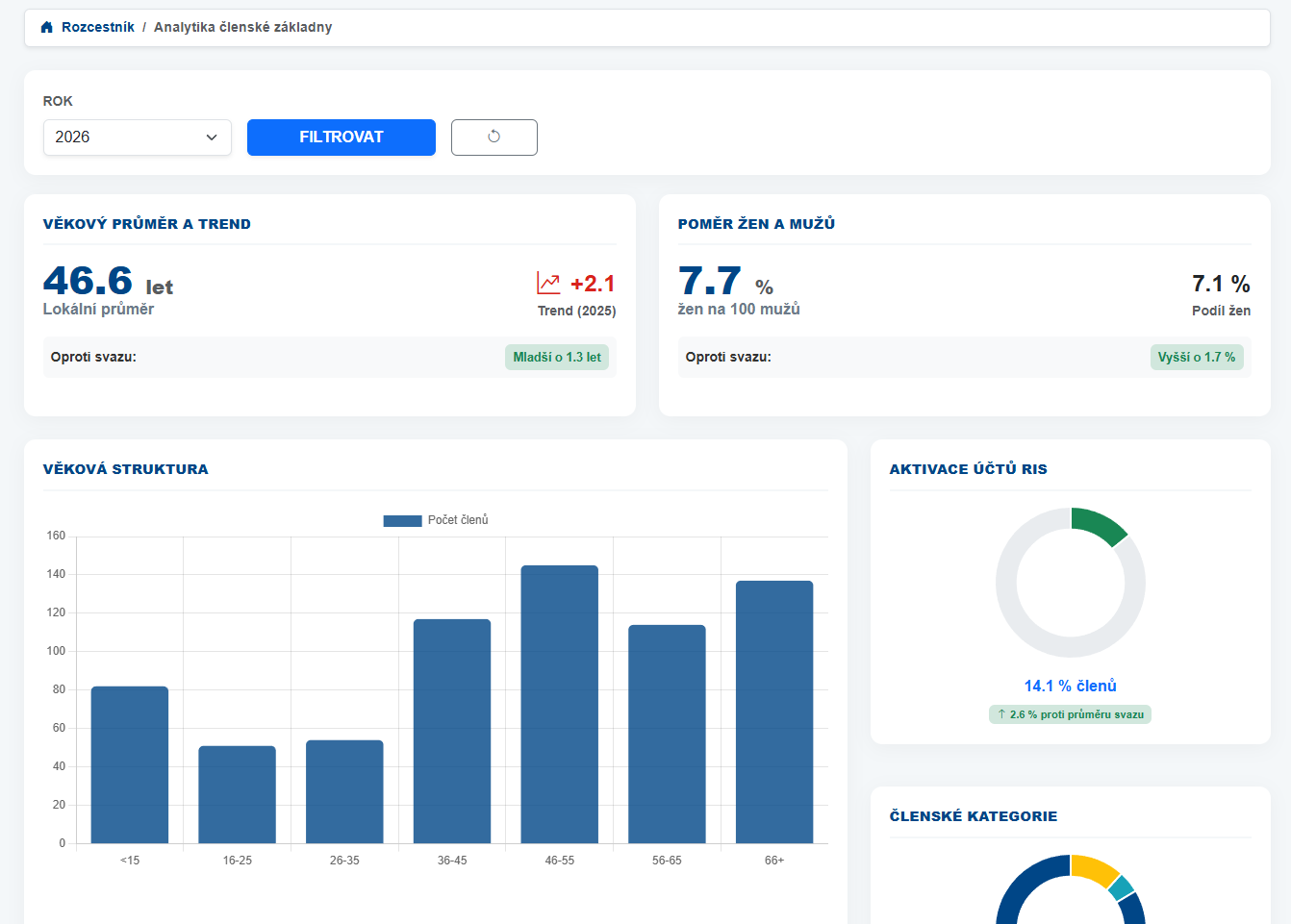Screen dimensions: 1291x924
Task: Click the home icon in breadcrumb
Action: point(46,27)
